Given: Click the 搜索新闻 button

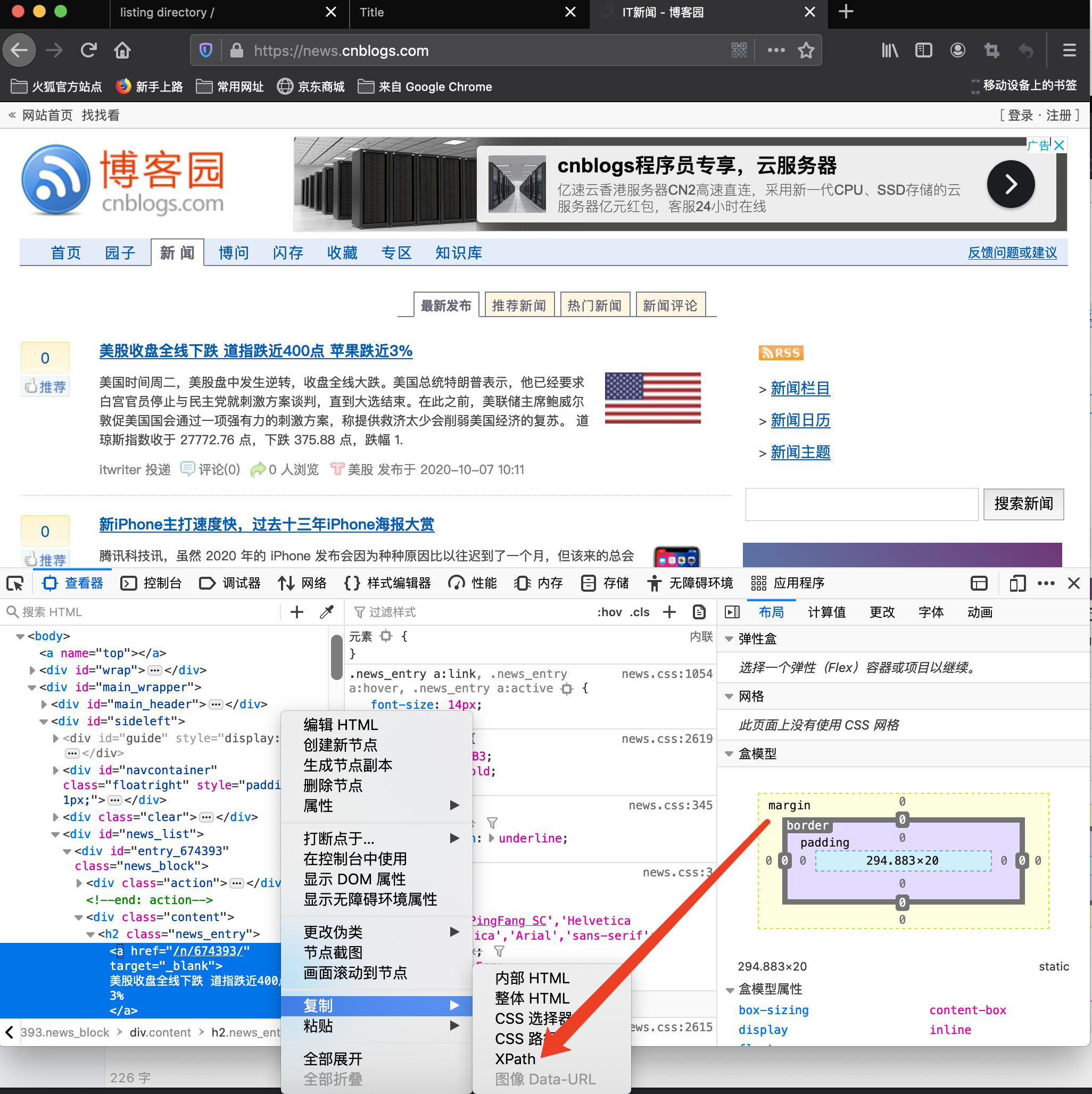Looking at the screenshot, I should [1023, 503].
